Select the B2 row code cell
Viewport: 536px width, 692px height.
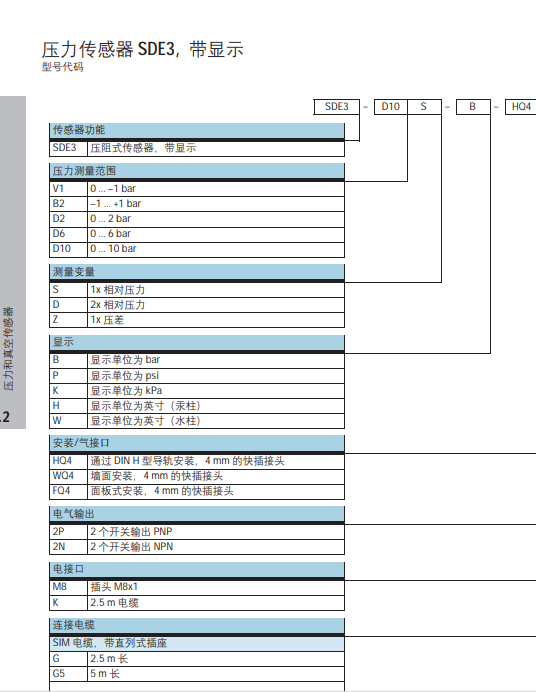point(68,204)
